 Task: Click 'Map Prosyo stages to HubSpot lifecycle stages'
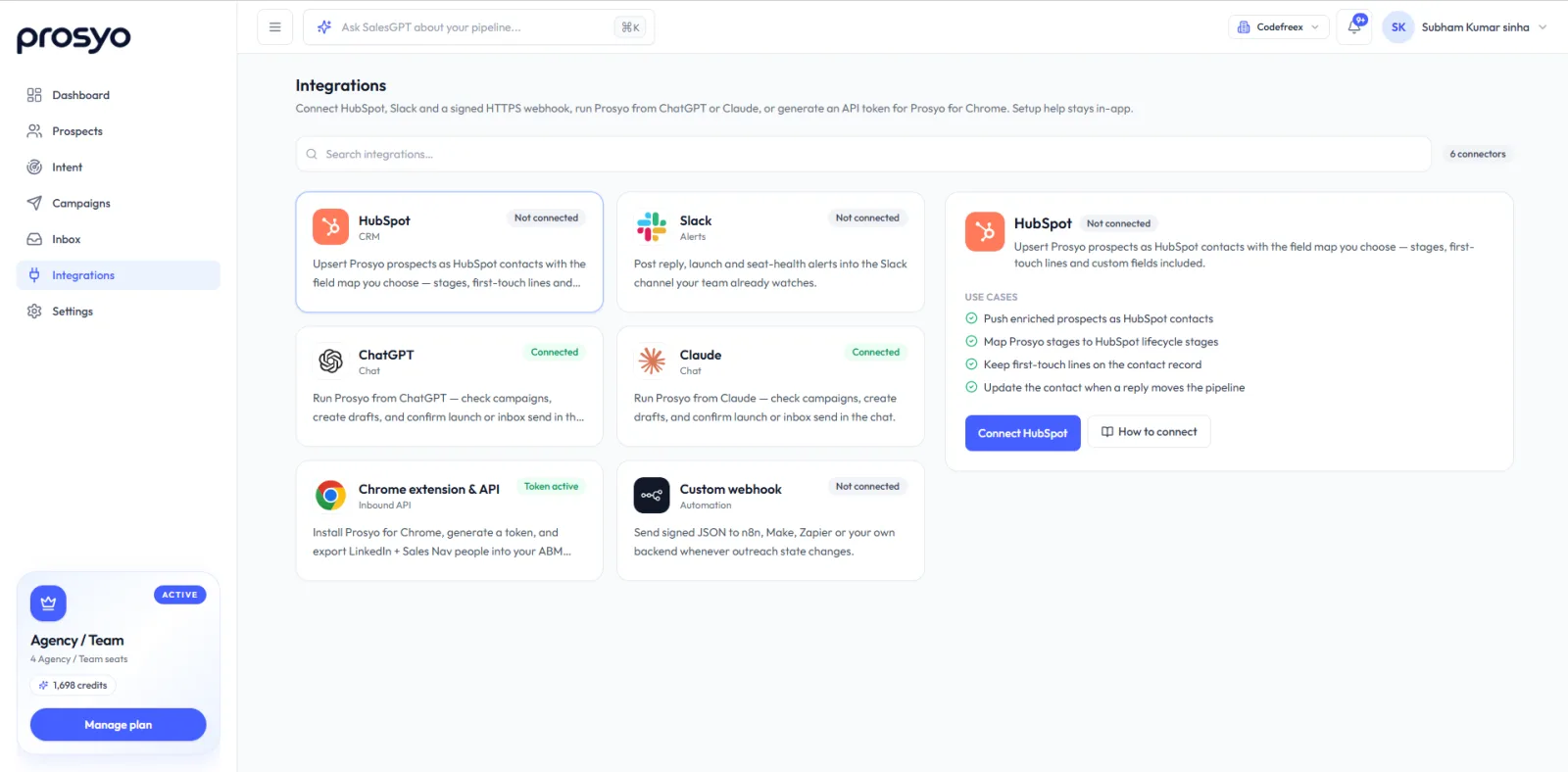point(1102,342)
